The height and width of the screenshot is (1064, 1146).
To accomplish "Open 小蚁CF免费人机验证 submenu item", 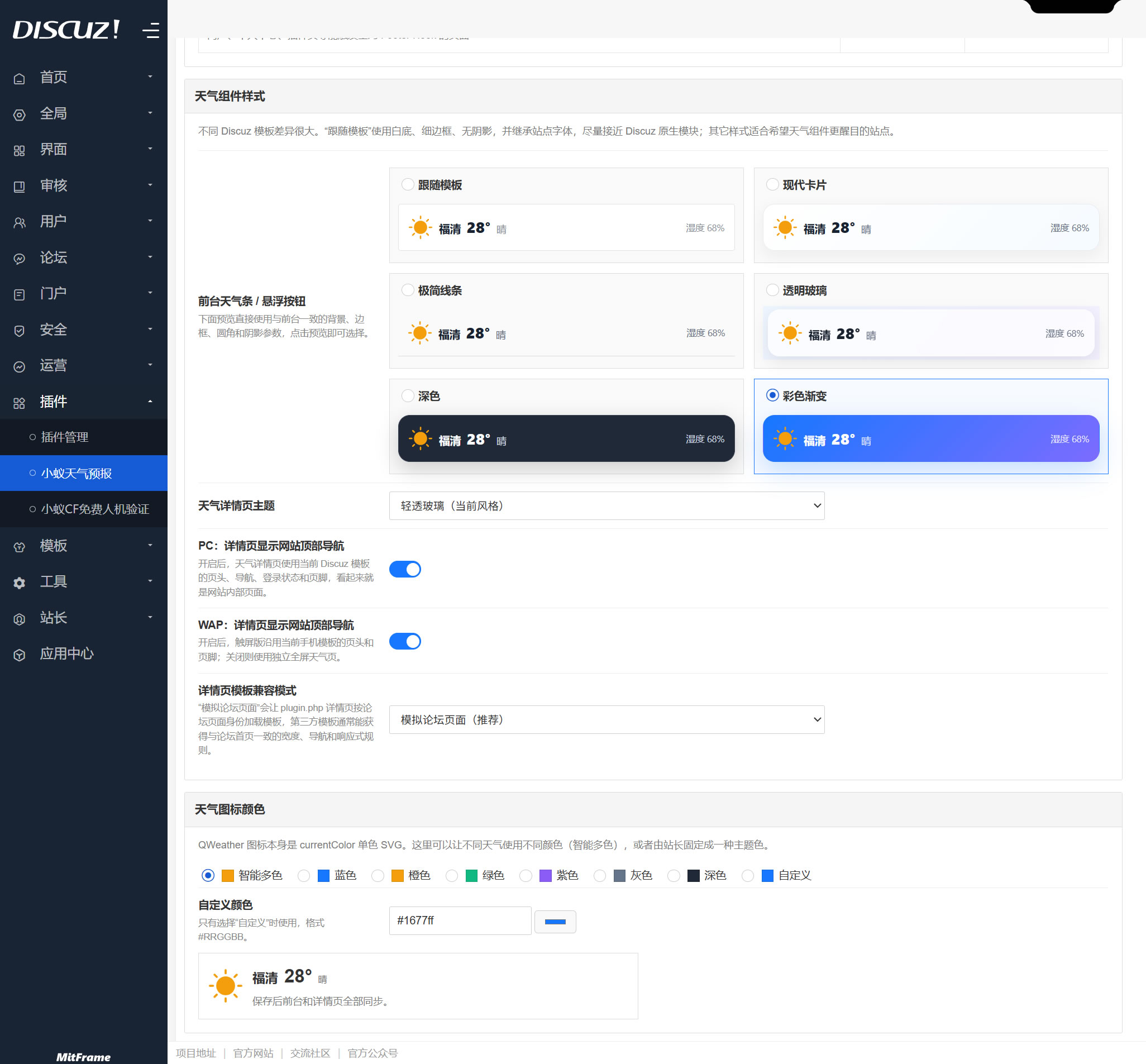I will click(83, 509).
